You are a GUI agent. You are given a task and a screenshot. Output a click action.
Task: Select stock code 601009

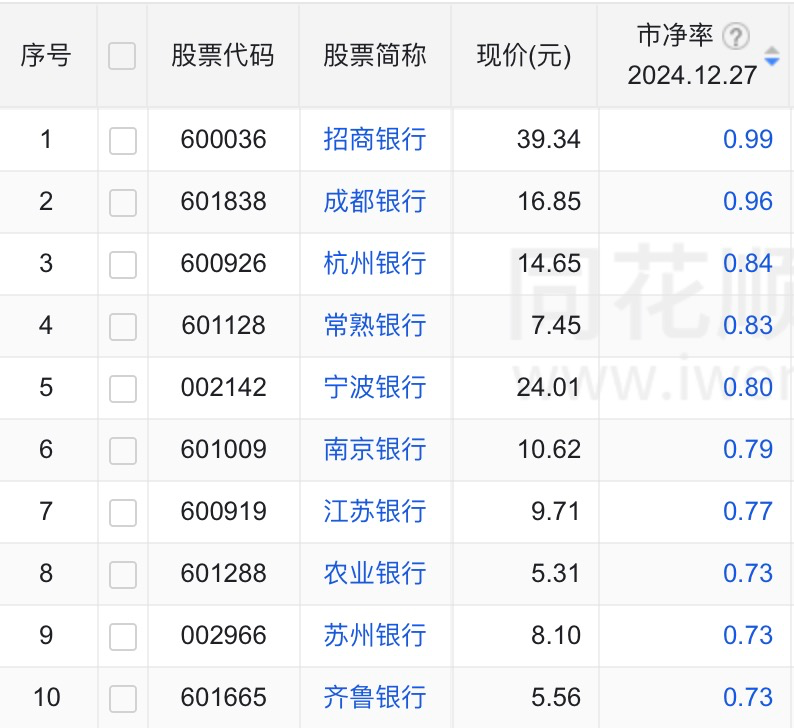tap(223, 450)
